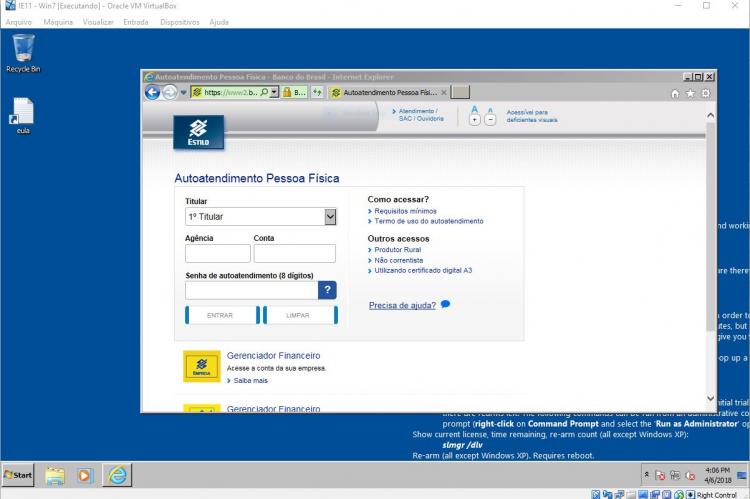Click the refresh page icon
This screenshot has width=750, height=499.
click(317, 92)
